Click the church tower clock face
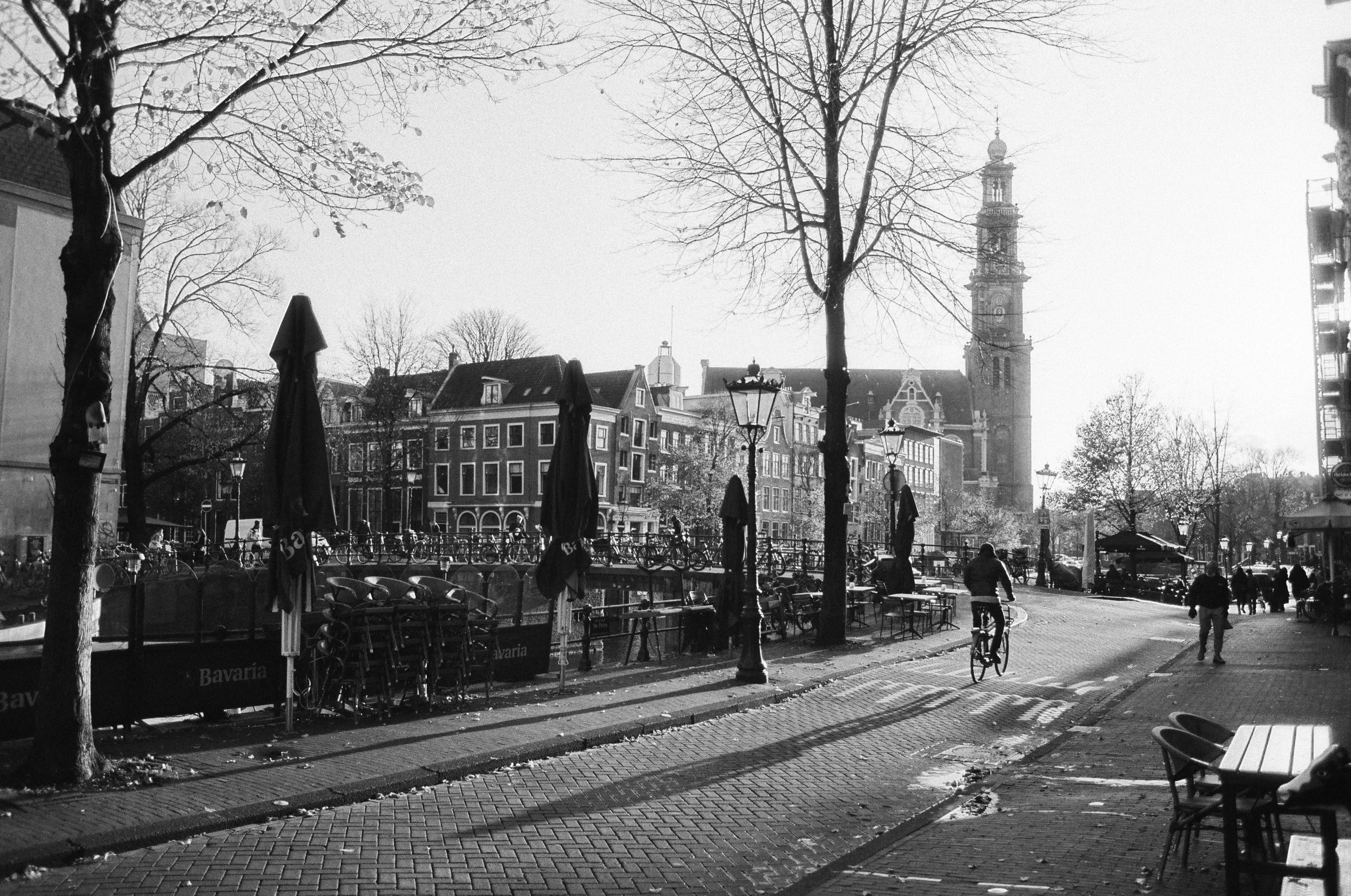Viewport: 1351px width, 896px height. point(999,311)
